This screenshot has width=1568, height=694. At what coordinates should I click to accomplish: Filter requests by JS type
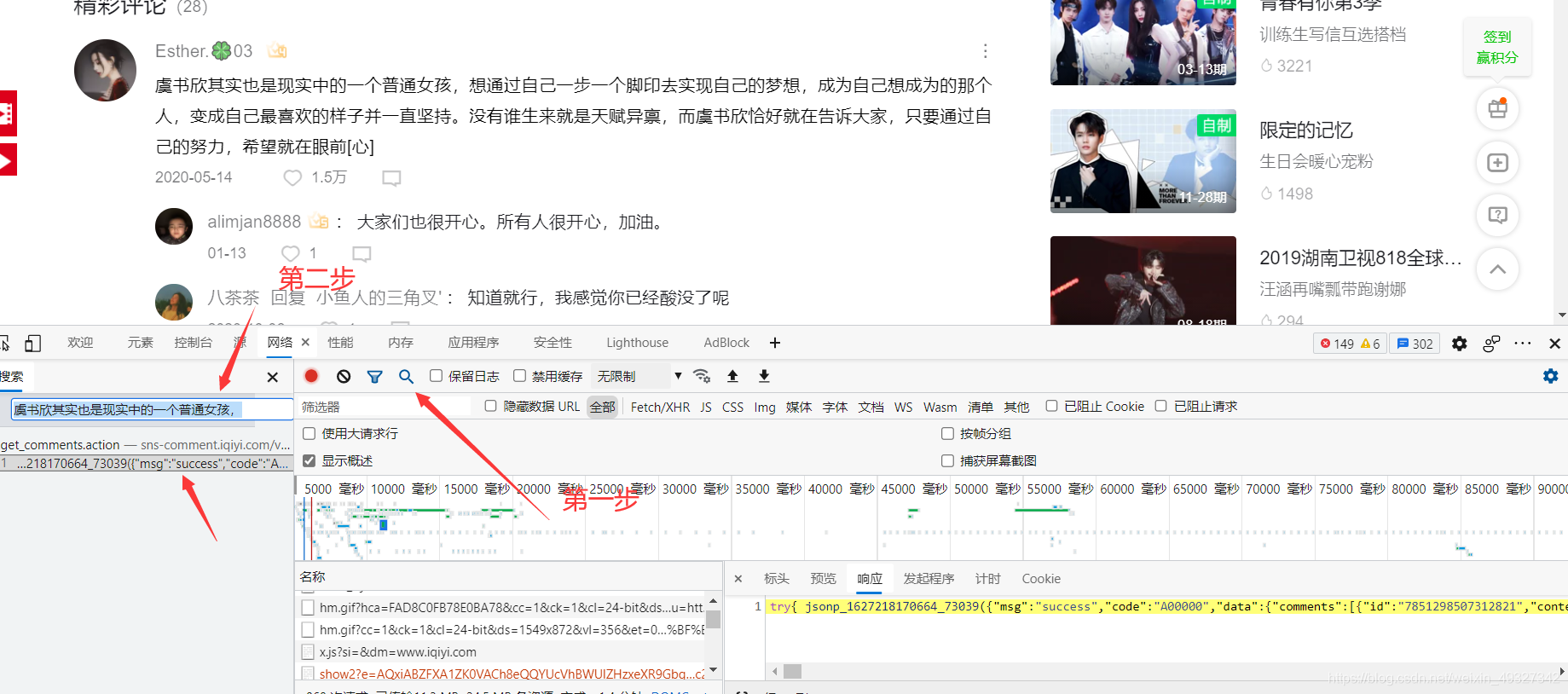tap(706, 408)
